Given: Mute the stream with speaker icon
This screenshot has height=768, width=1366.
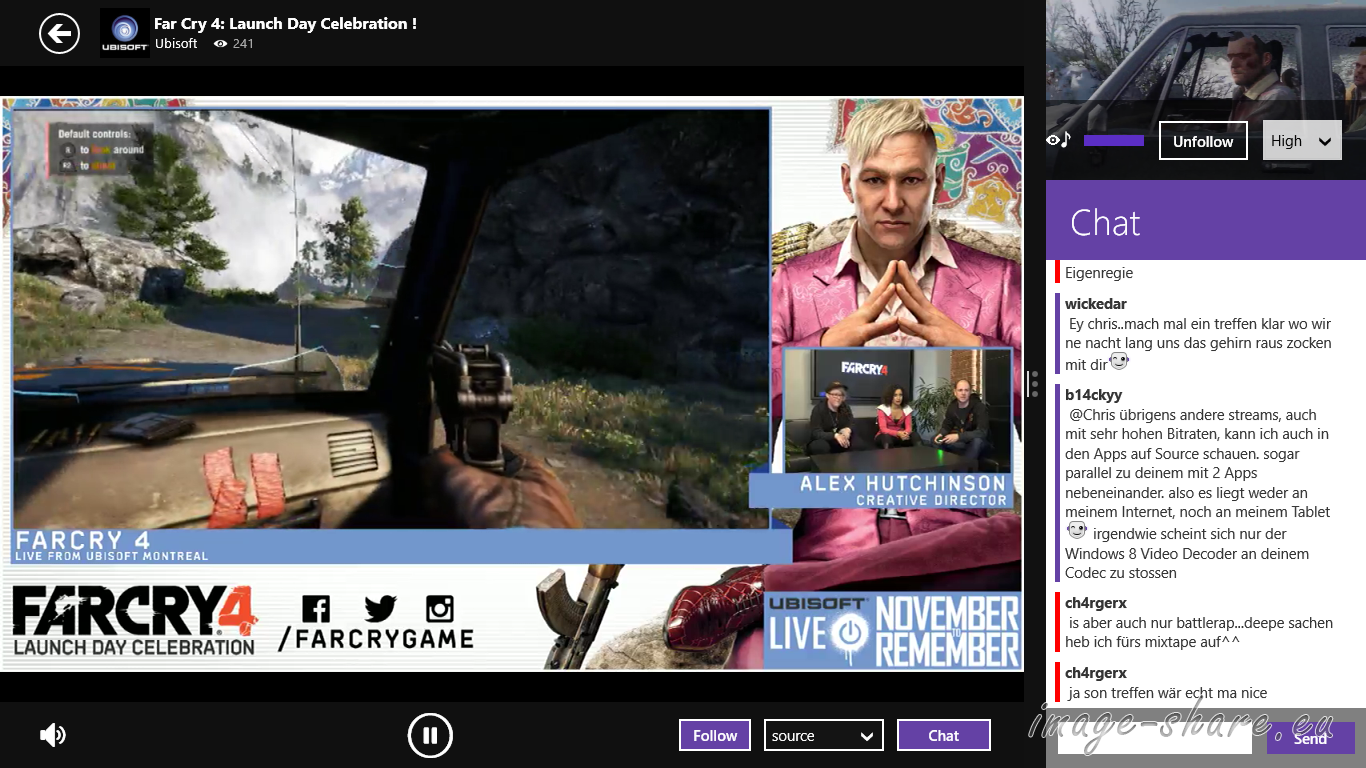Looking at the screenshot, I should pos(52,736).
